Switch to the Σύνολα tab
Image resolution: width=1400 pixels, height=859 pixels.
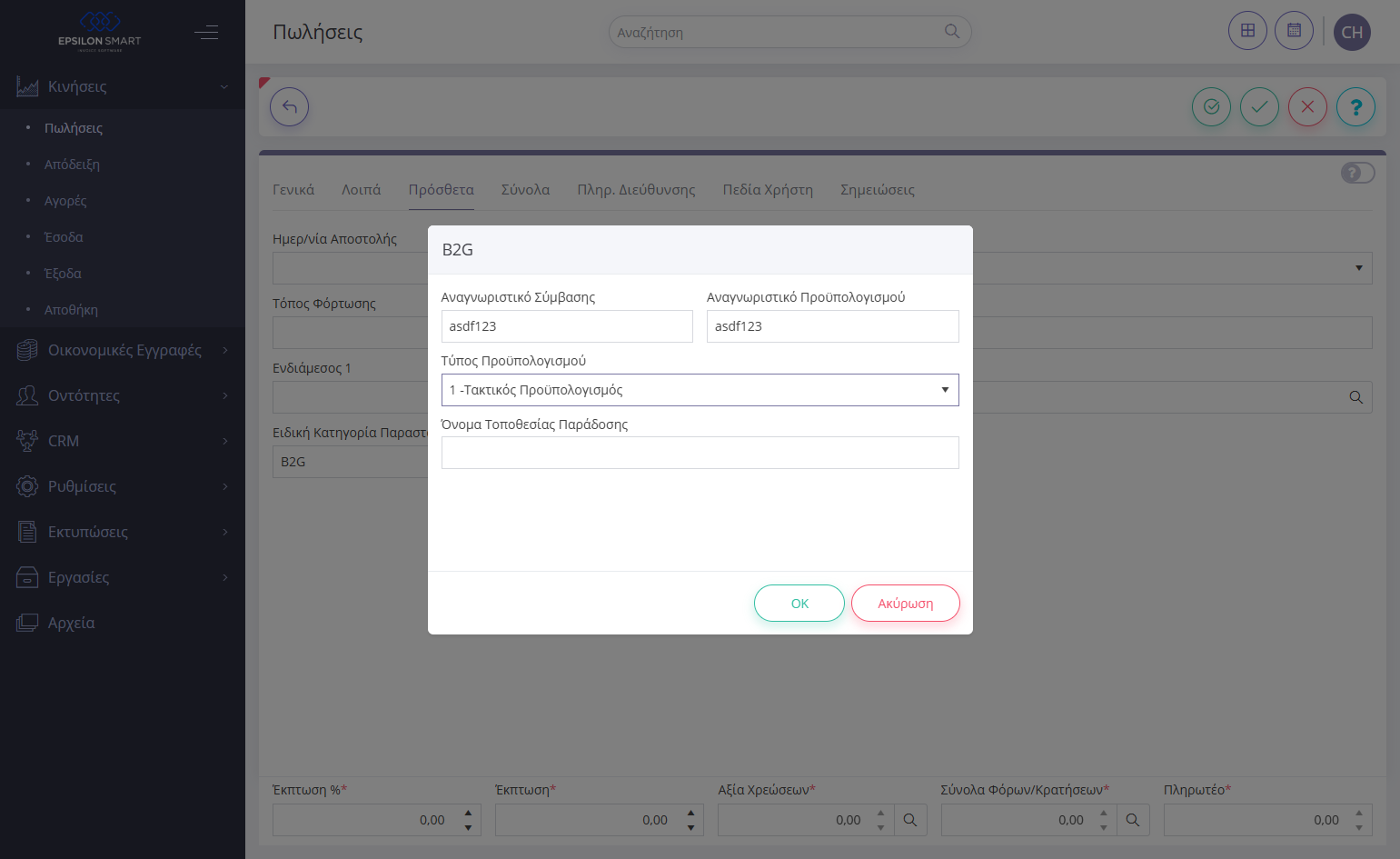point(525,190)
